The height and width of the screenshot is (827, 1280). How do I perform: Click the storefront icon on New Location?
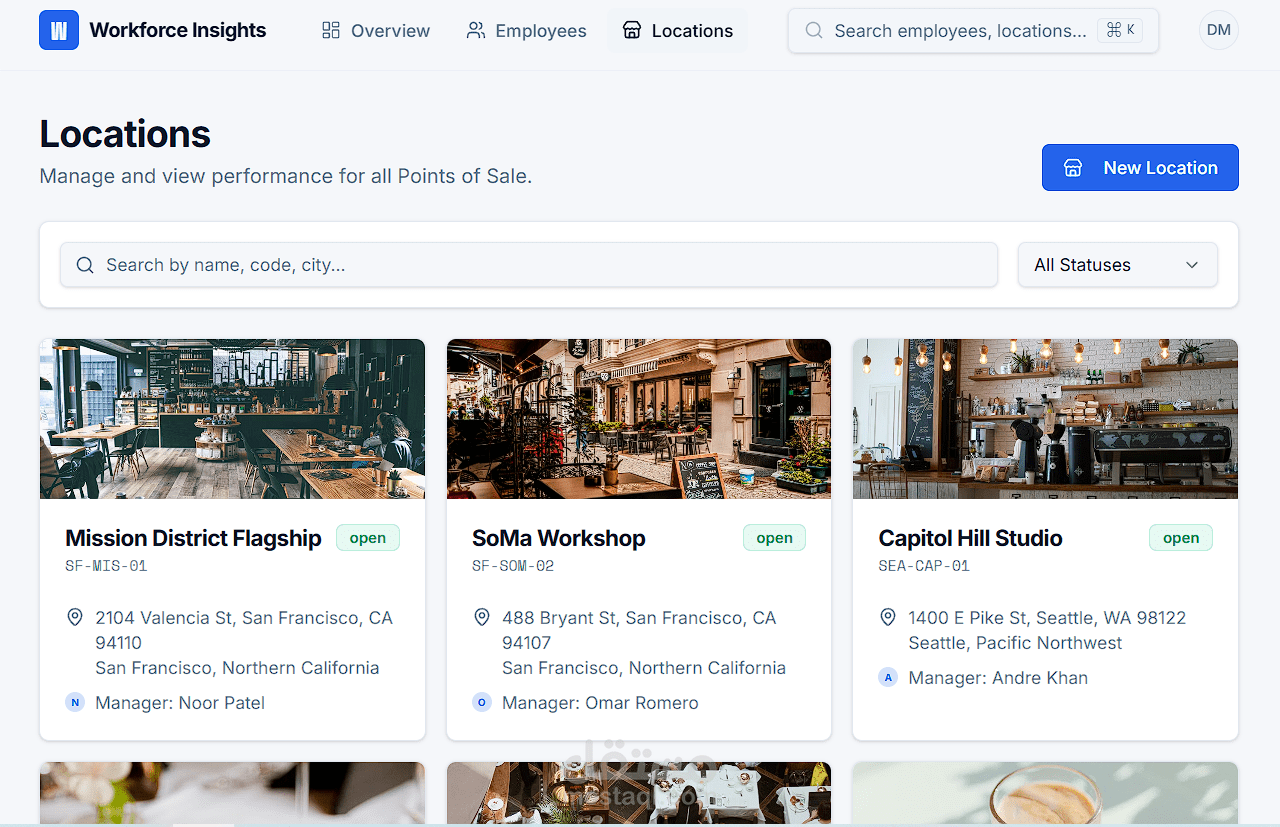(1073, 168)
